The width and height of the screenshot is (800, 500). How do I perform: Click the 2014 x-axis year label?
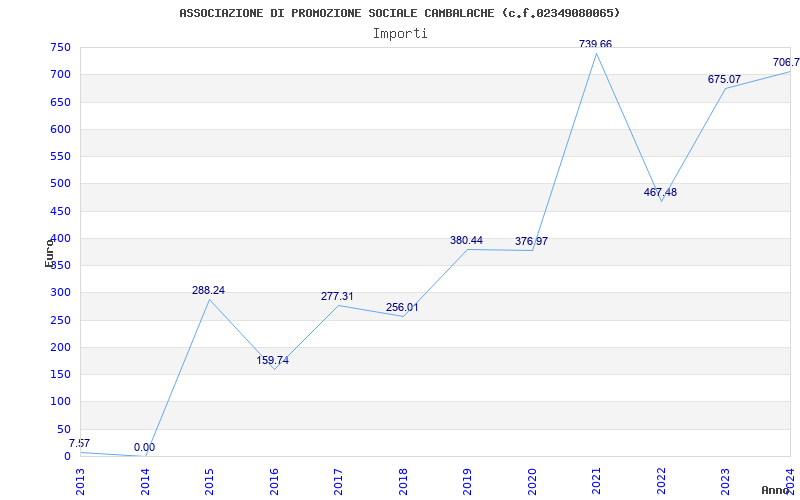point(145,481)
